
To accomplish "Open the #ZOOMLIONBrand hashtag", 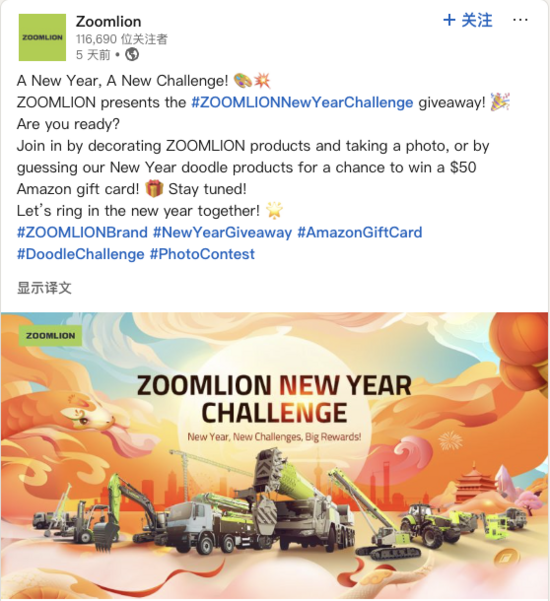I will pyautogui.click(x=82, y=233).
